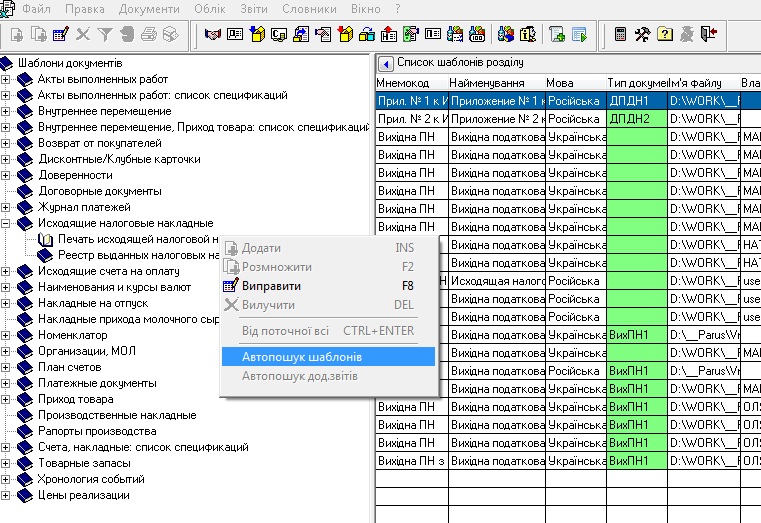This screenshot has width=761, height=523.
Task: Click the edit record pencil toolbar icon
Action: (x=60, y=34)
